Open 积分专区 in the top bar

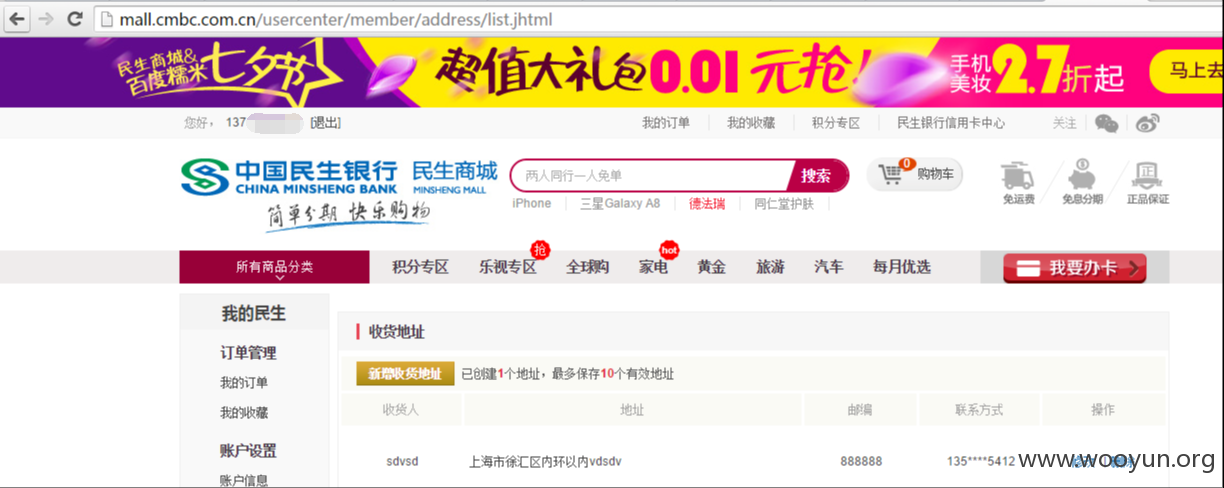(836, 123)
